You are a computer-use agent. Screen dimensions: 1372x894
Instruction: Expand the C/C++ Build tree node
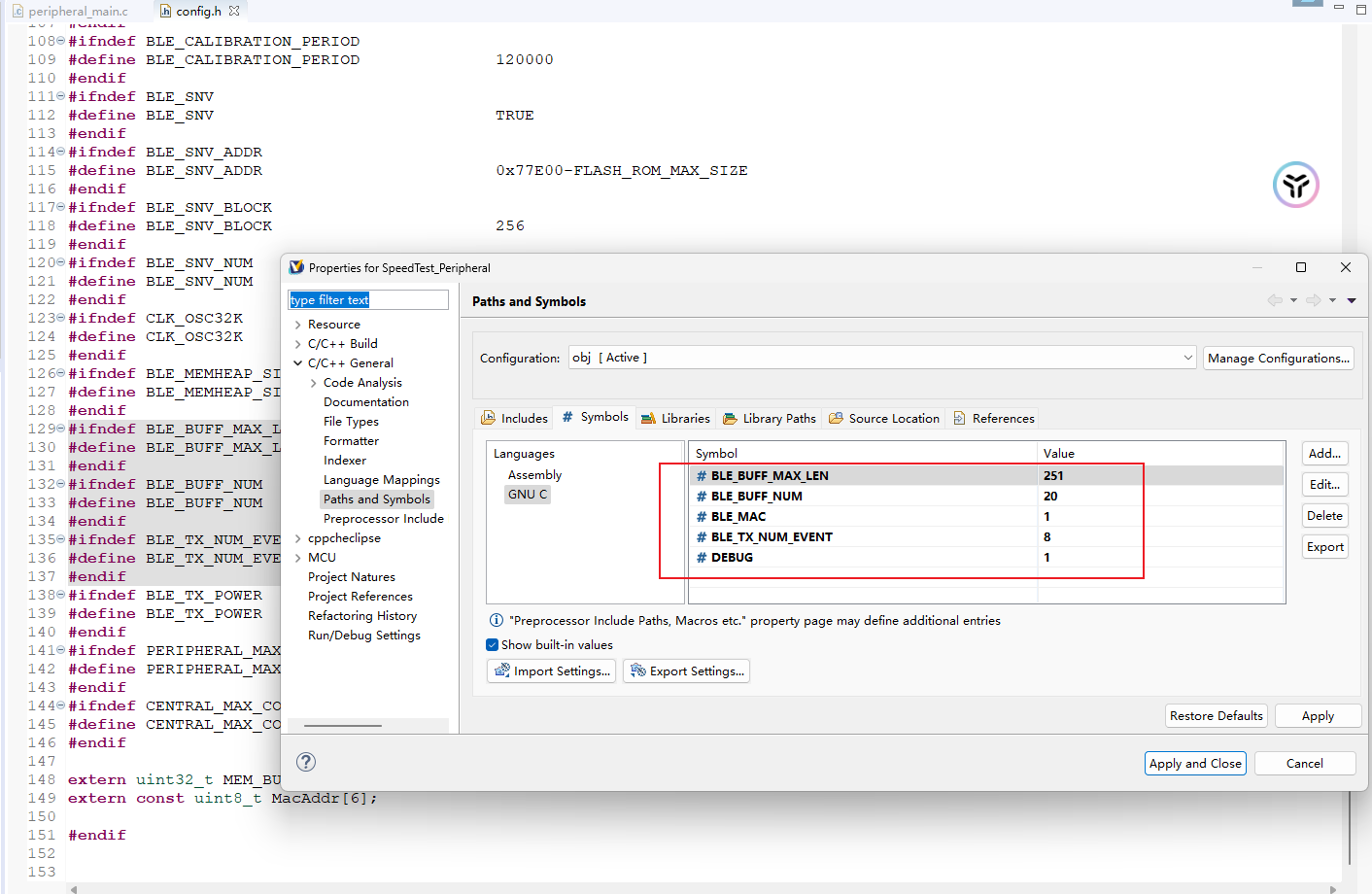(x=297, y=344)
